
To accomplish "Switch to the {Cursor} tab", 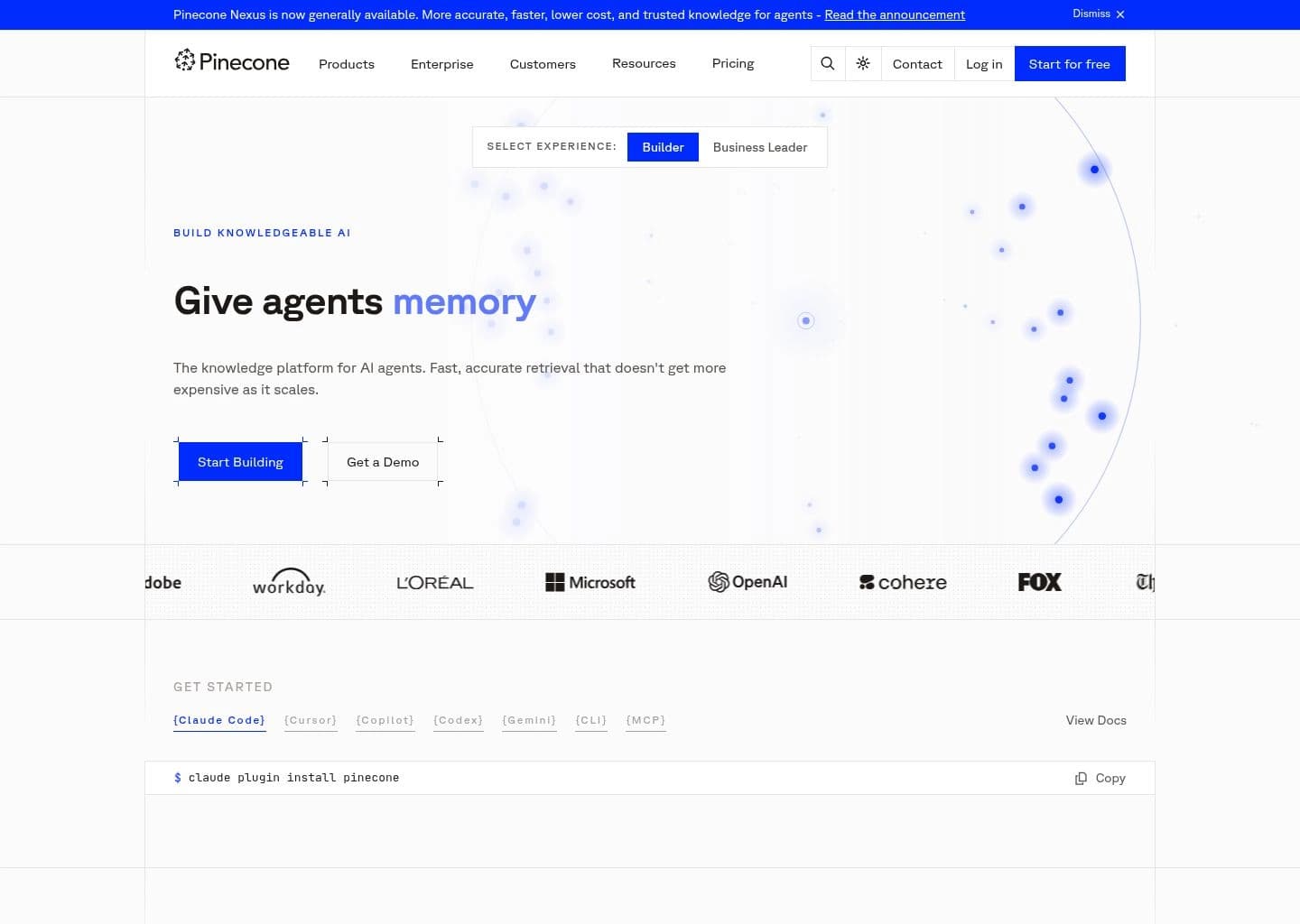I will (311, 720).
